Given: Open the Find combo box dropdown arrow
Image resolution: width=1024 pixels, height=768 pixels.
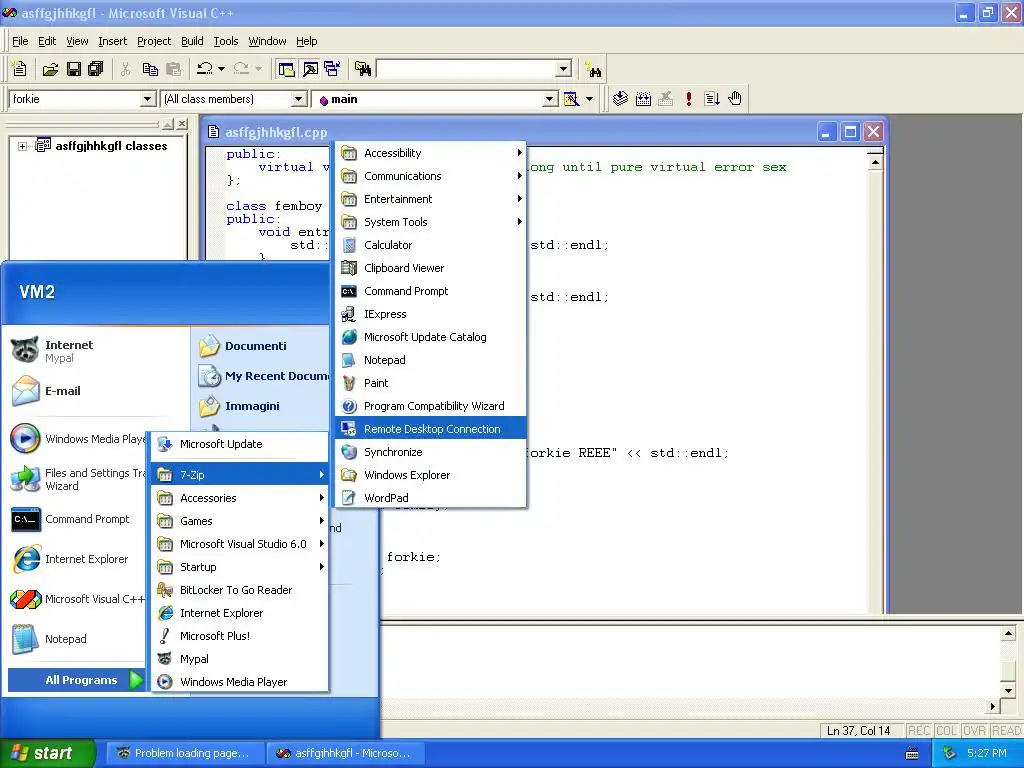Looking at the screenshot, I should tap(564, 69).
